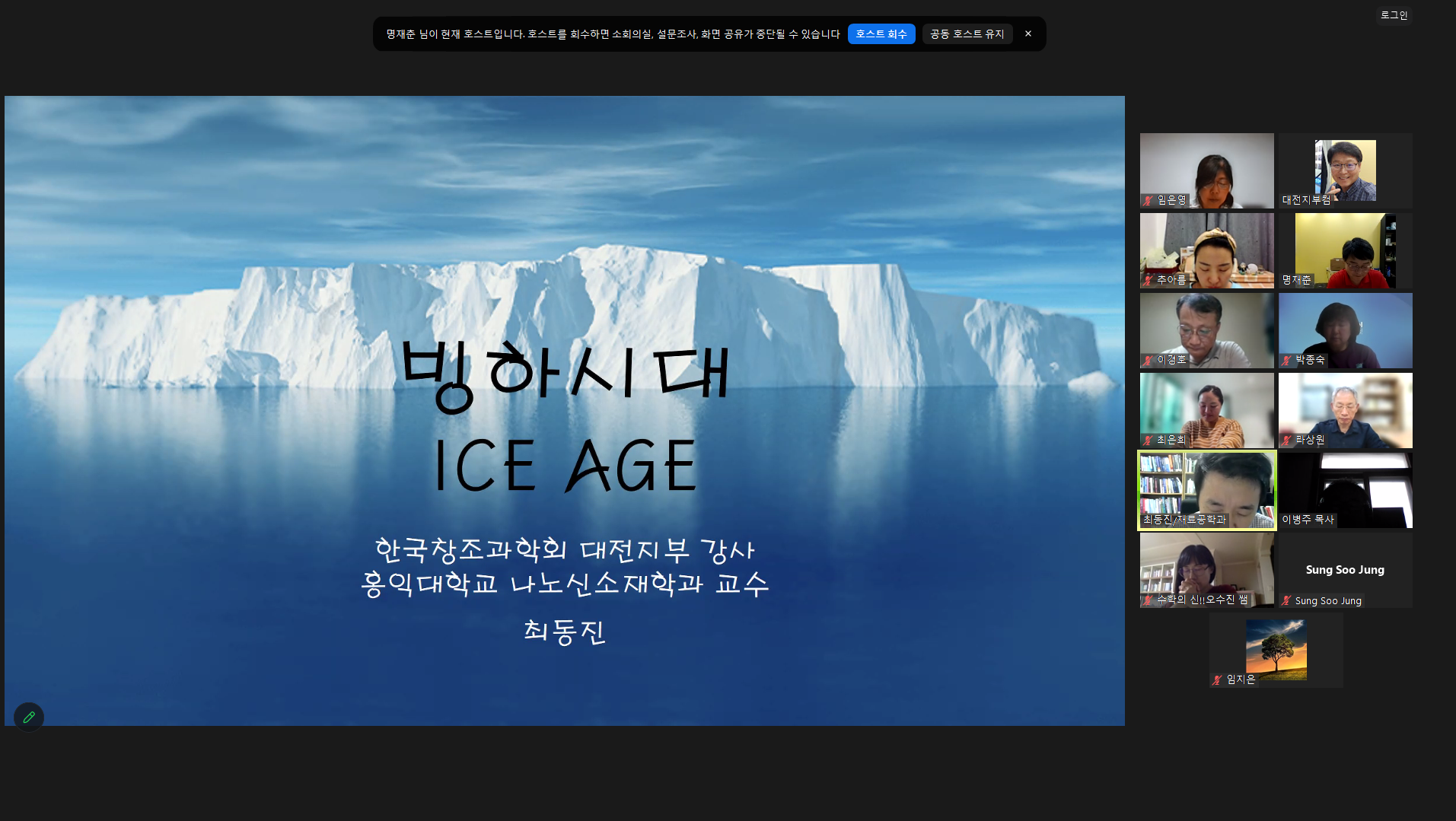Click the muted mic icon on 임은영's tile
Viewport: 1456px width, 821px height.
1145,202
